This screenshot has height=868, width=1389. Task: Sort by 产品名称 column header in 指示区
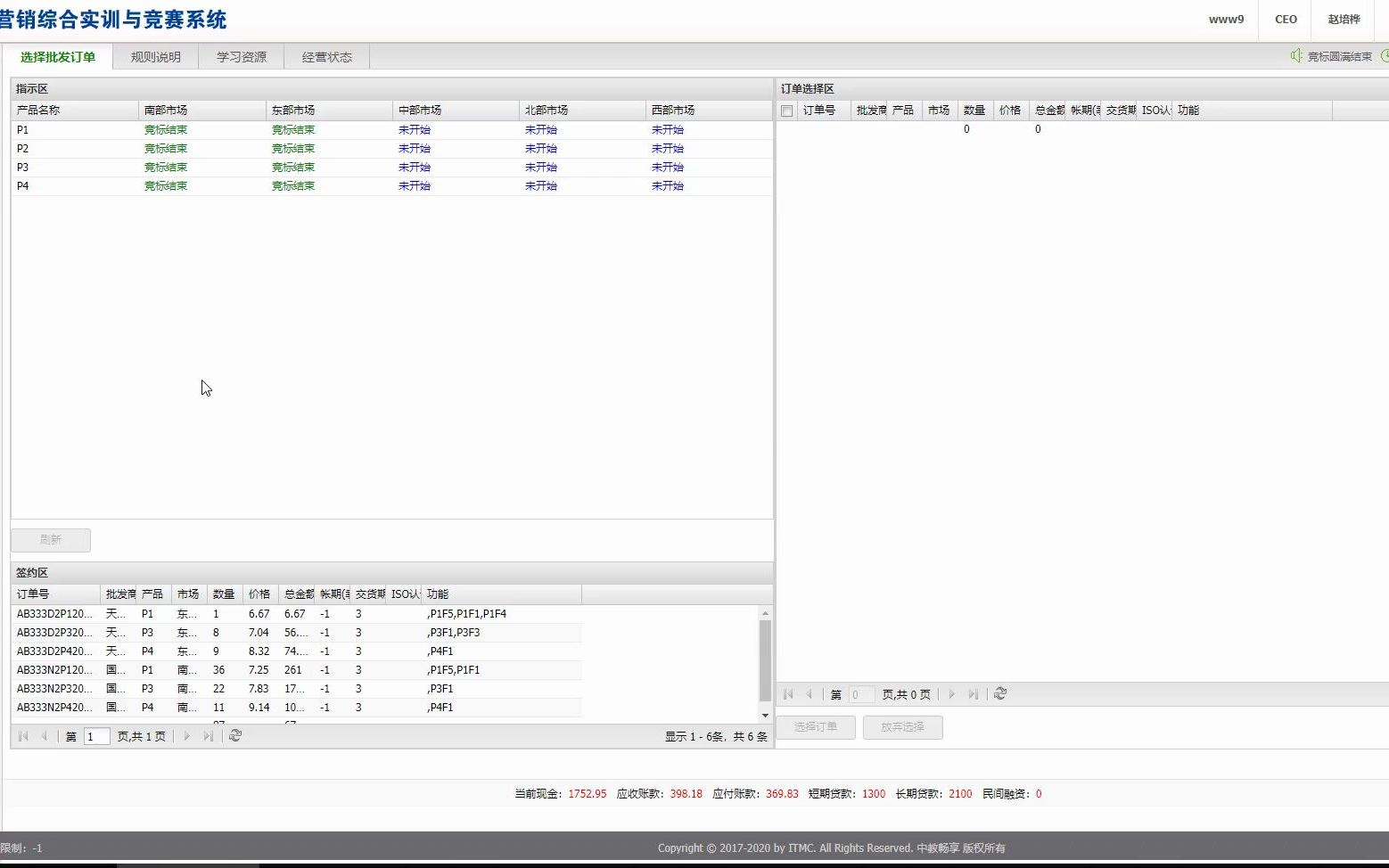[x=75, y=111]
